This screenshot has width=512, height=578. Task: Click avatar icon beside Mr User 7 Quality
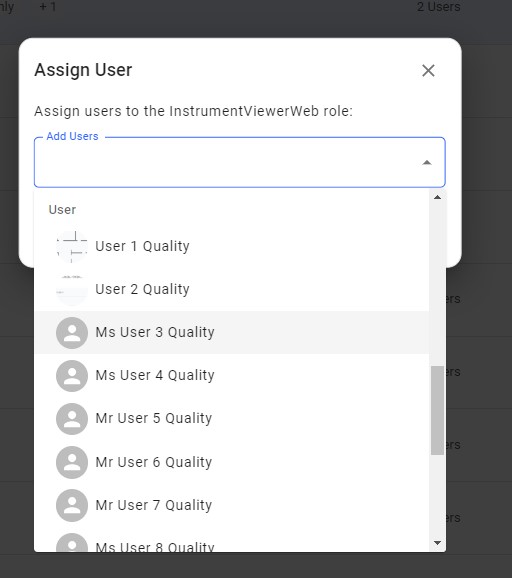[x=72, y=506]
